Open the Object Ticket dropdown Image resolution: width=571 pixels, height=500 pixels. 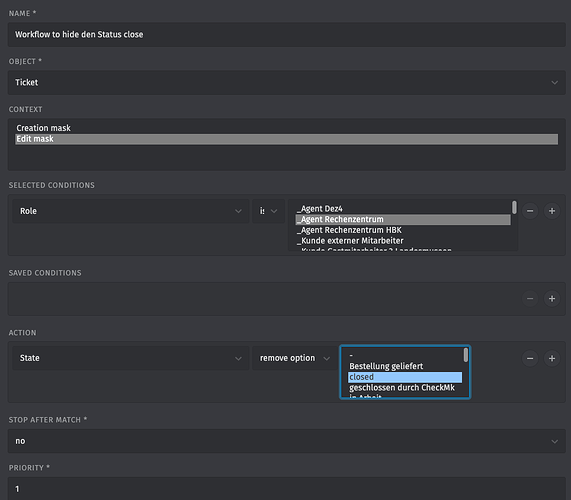click(287, 83)
